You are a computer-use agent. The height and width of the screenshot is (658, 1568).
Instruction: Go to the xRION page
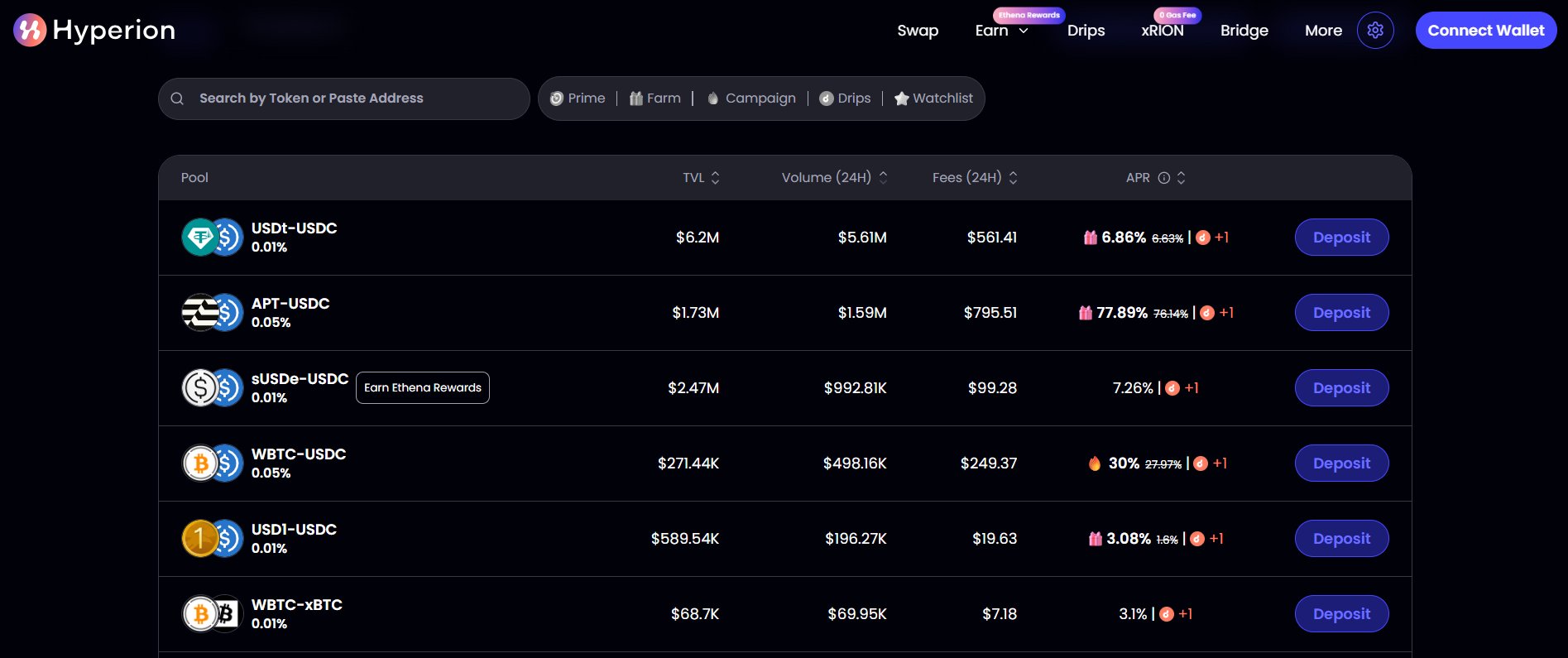pyautogui.click(x=1163, y=31)
